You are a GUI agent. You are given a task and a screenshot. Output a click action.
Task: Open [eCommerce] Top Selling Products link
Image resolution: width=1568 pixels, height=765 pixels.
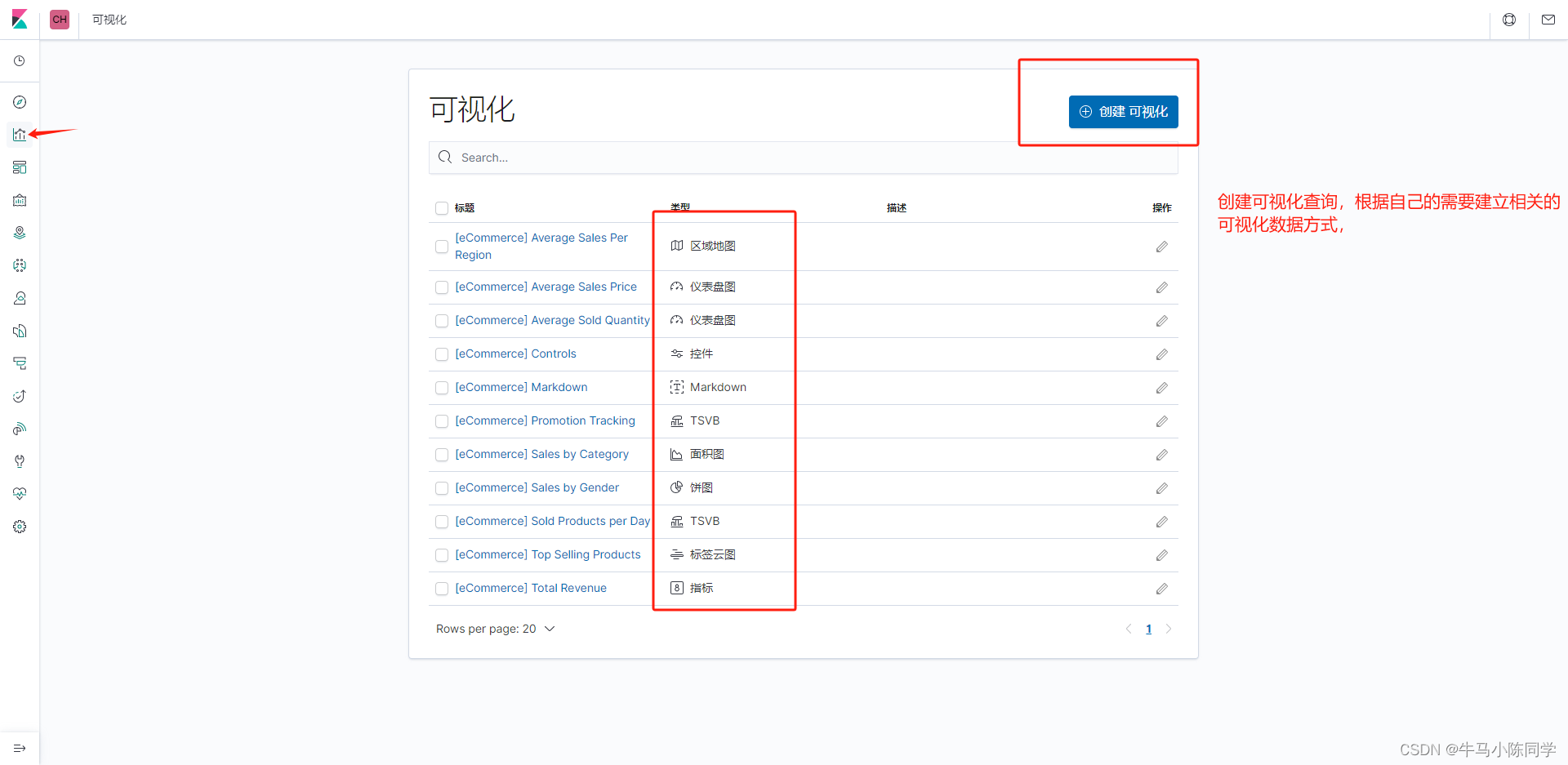pyautogui.click(x=548, y=554)
